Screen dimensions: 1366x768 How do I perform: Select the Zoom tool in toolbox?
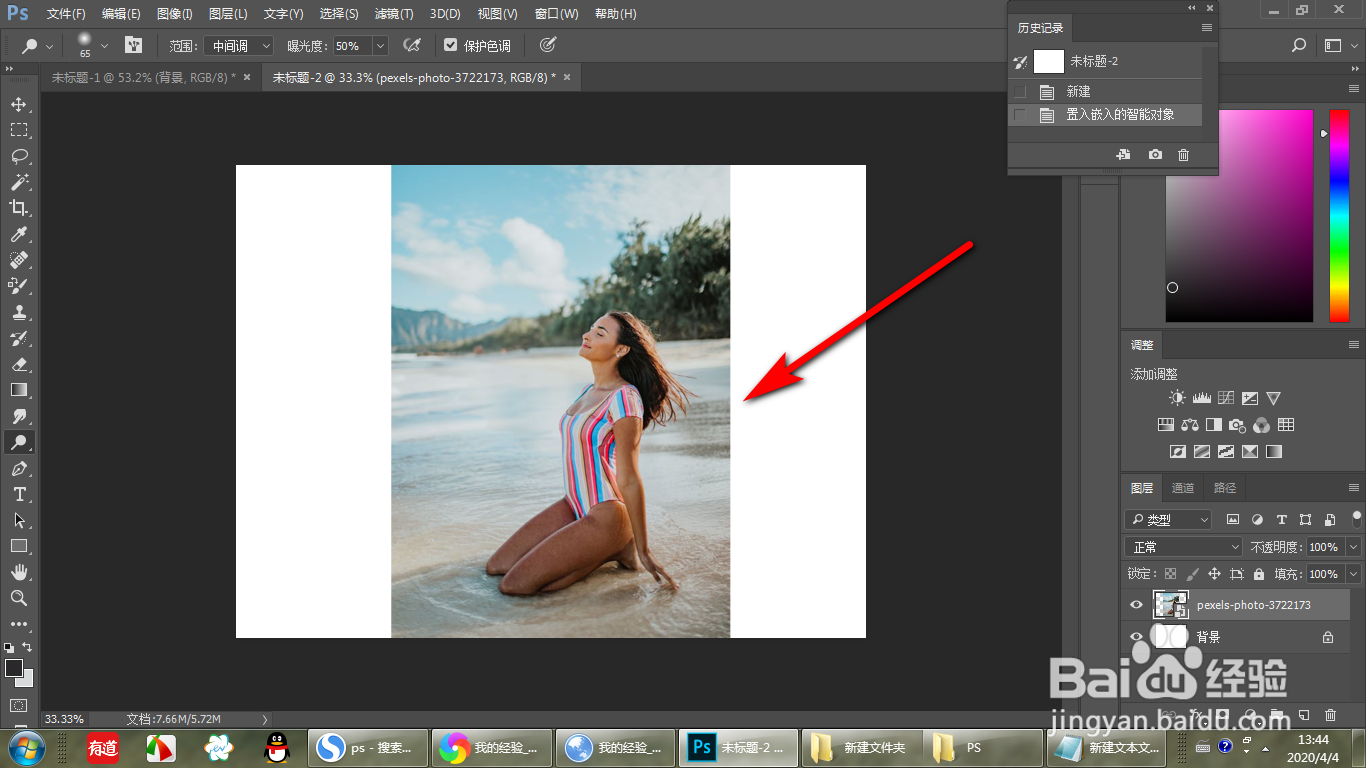click(x=19, y=598)
